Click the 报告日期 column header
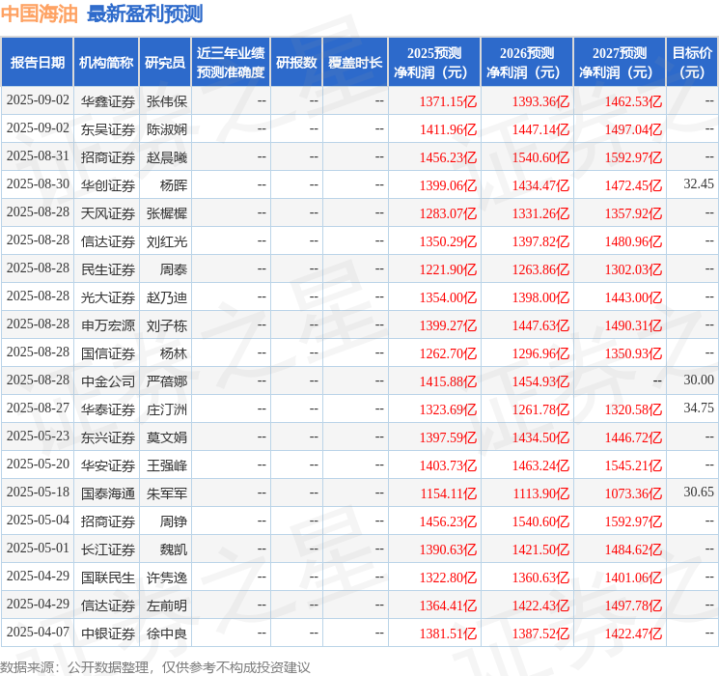Screen dimensions: 719x676 click(x=37, y=62)
